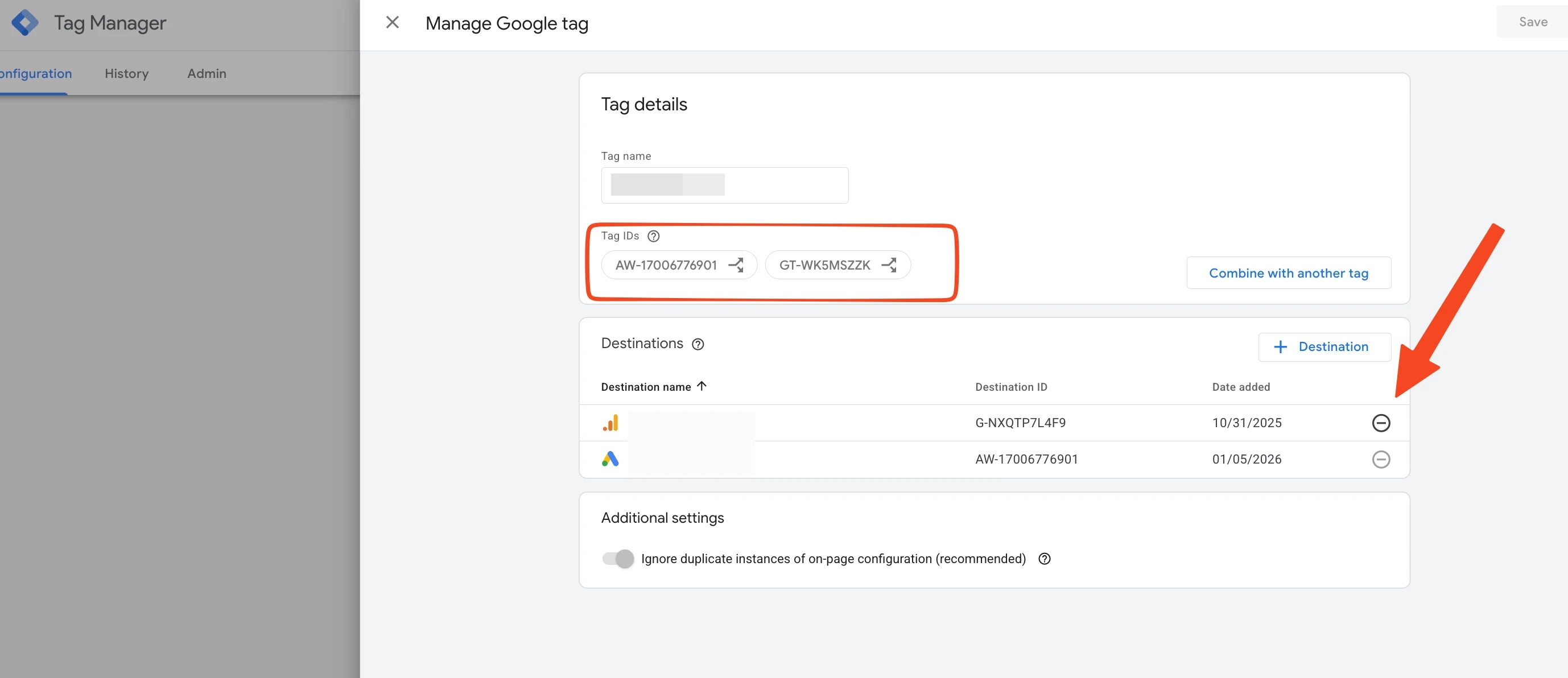The height and width of the screenshot is (678, 1568).
Task: Close the Manage Google tag panel
Action: coord(393,23)
